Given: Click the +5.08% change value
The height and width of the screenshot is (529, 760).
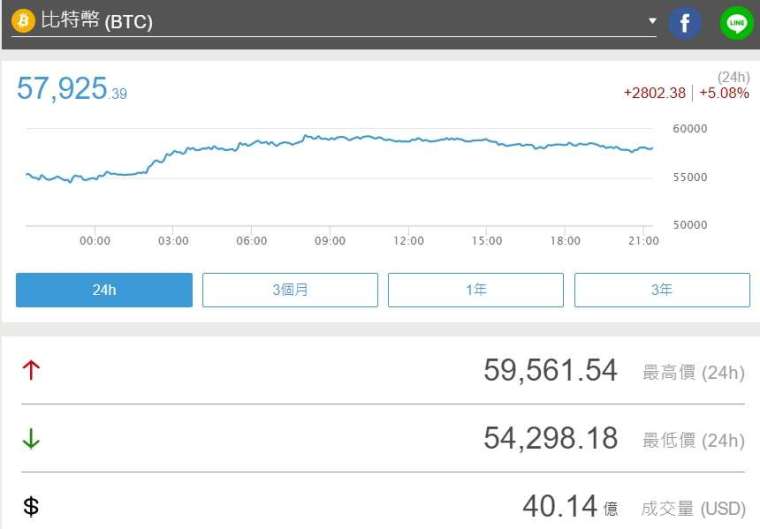Looking at the screenshot, I should point(724,93).
